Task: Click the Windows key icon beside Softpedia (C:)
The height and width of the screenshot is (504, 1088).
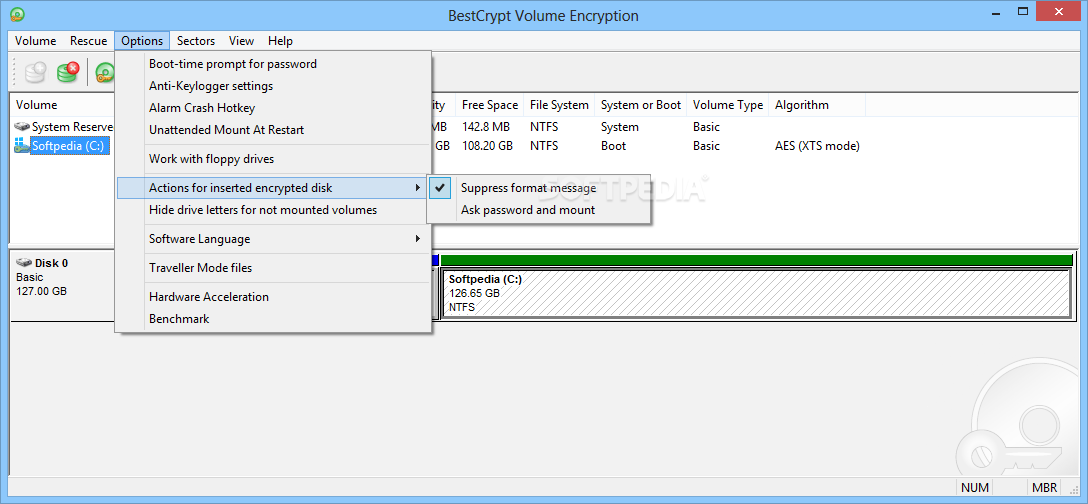Action: point(22,146)
